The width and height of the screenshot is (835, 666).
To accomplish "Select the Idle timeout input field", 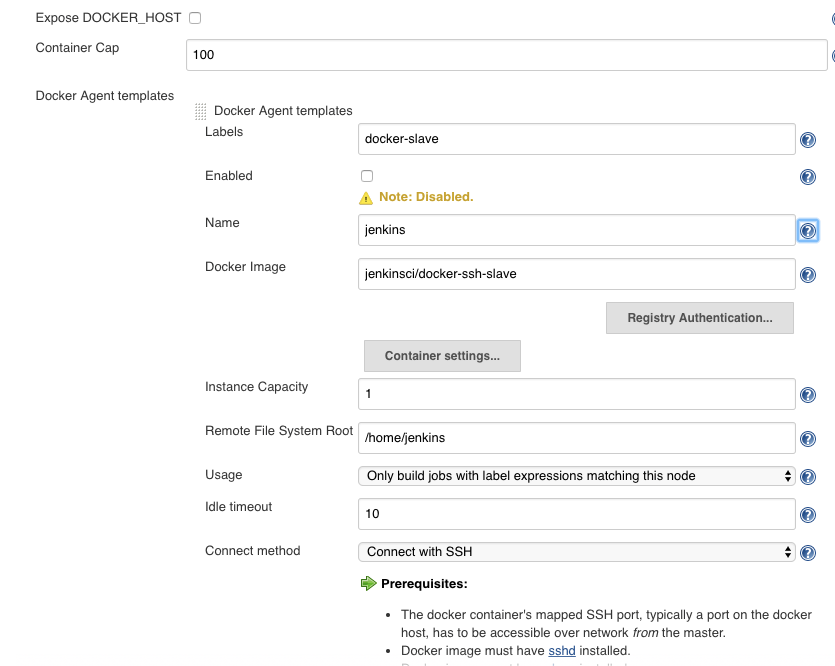I will coord(576,514).
